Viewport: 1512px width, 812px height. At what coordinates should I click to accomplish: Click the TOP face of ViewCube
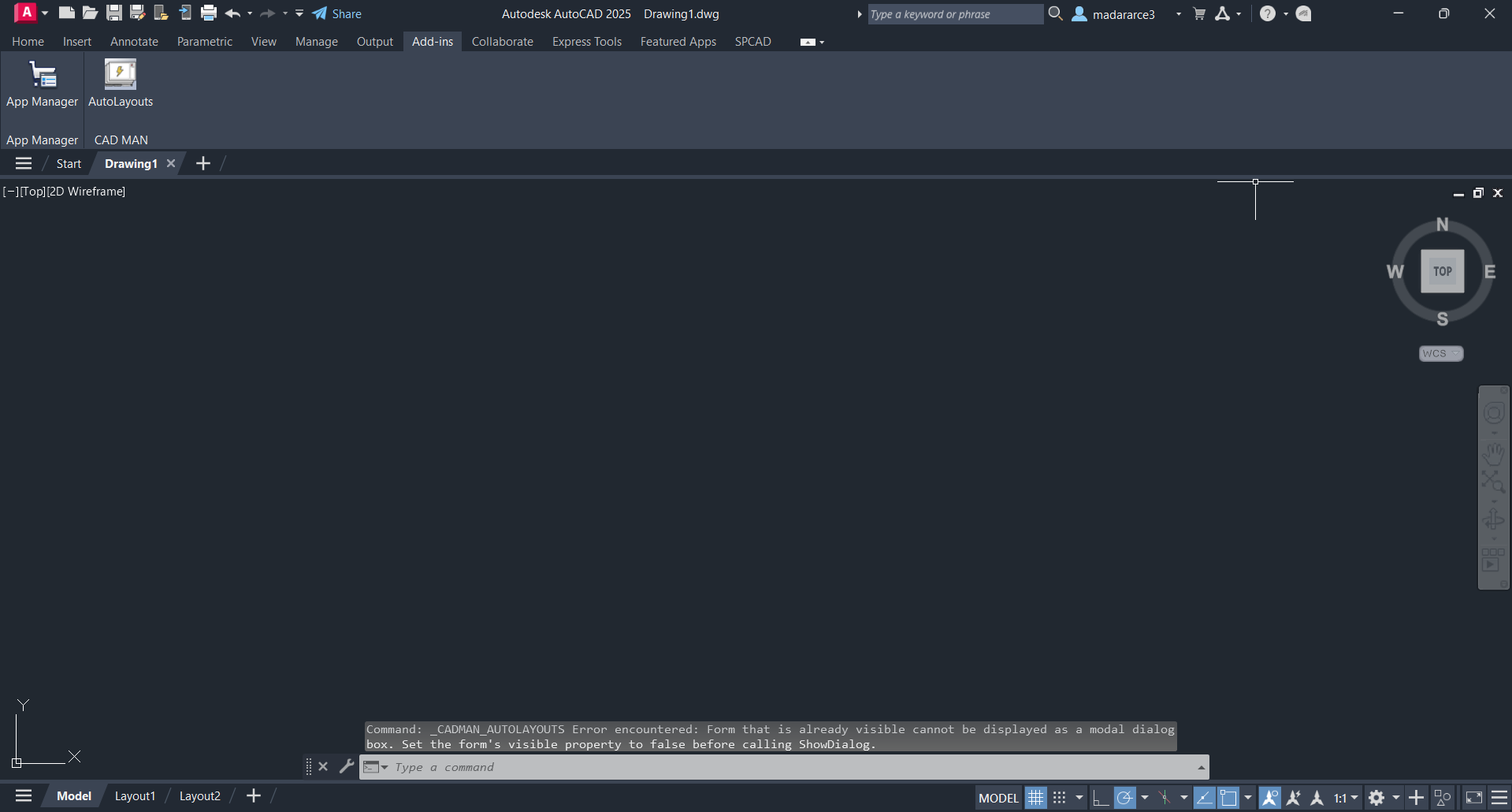[1442, 271]
